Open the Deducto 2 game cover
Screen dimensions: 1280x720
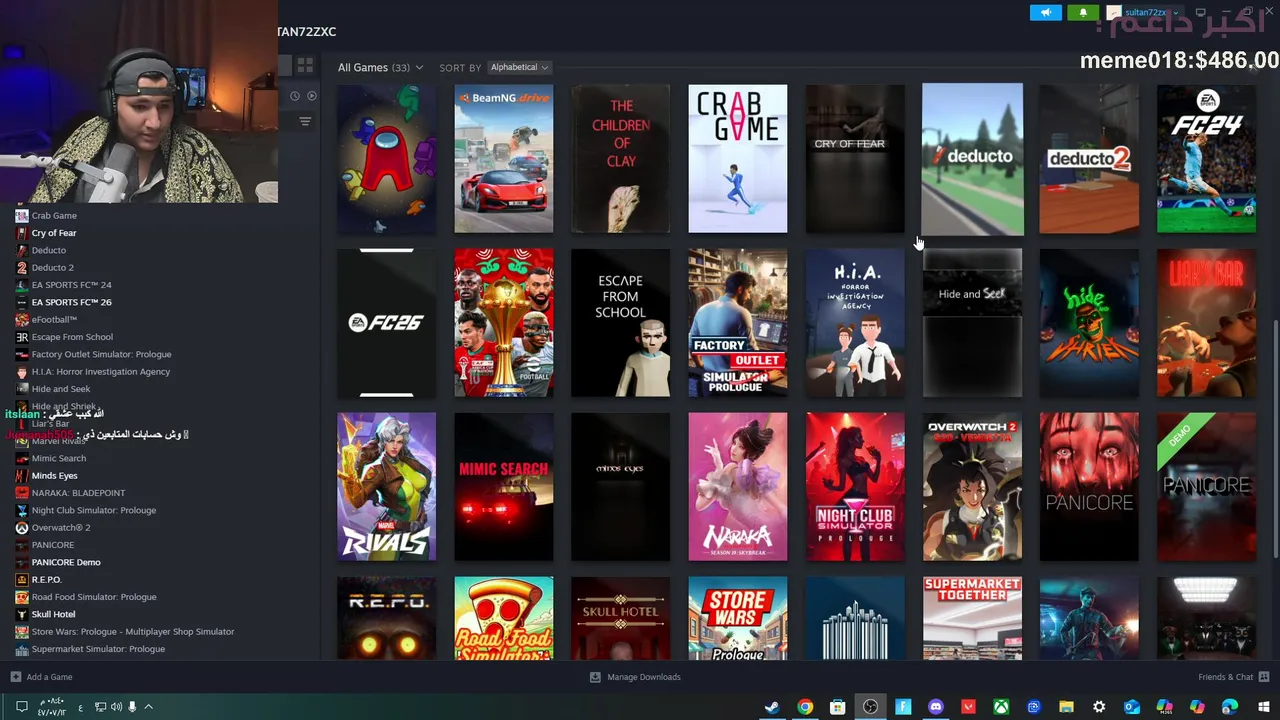tap(1089, 158)
